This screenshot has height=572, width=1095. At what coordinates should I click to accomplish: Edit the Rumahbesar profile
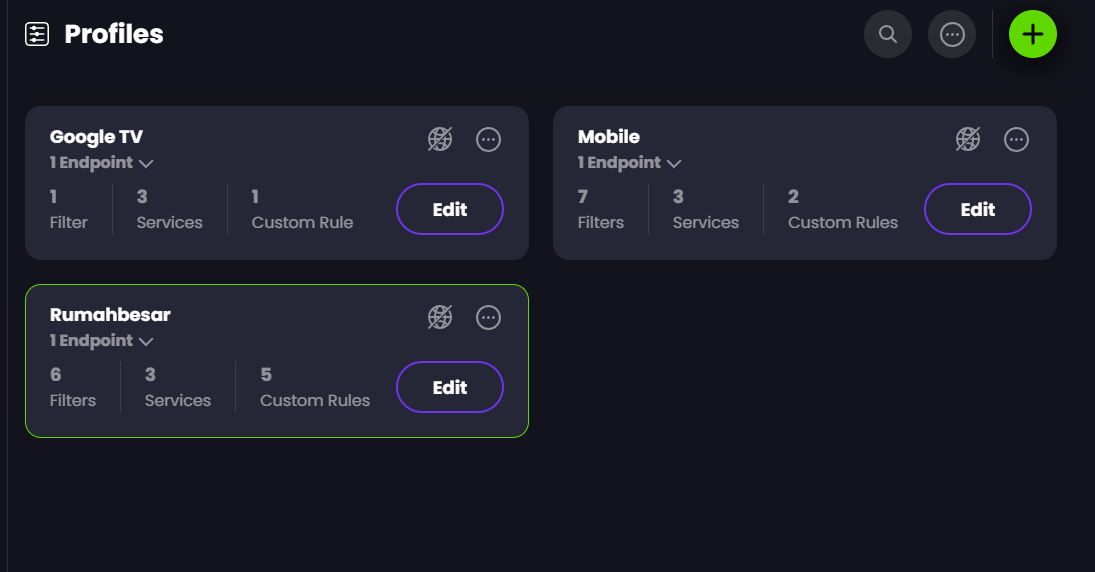click(450, 387)
